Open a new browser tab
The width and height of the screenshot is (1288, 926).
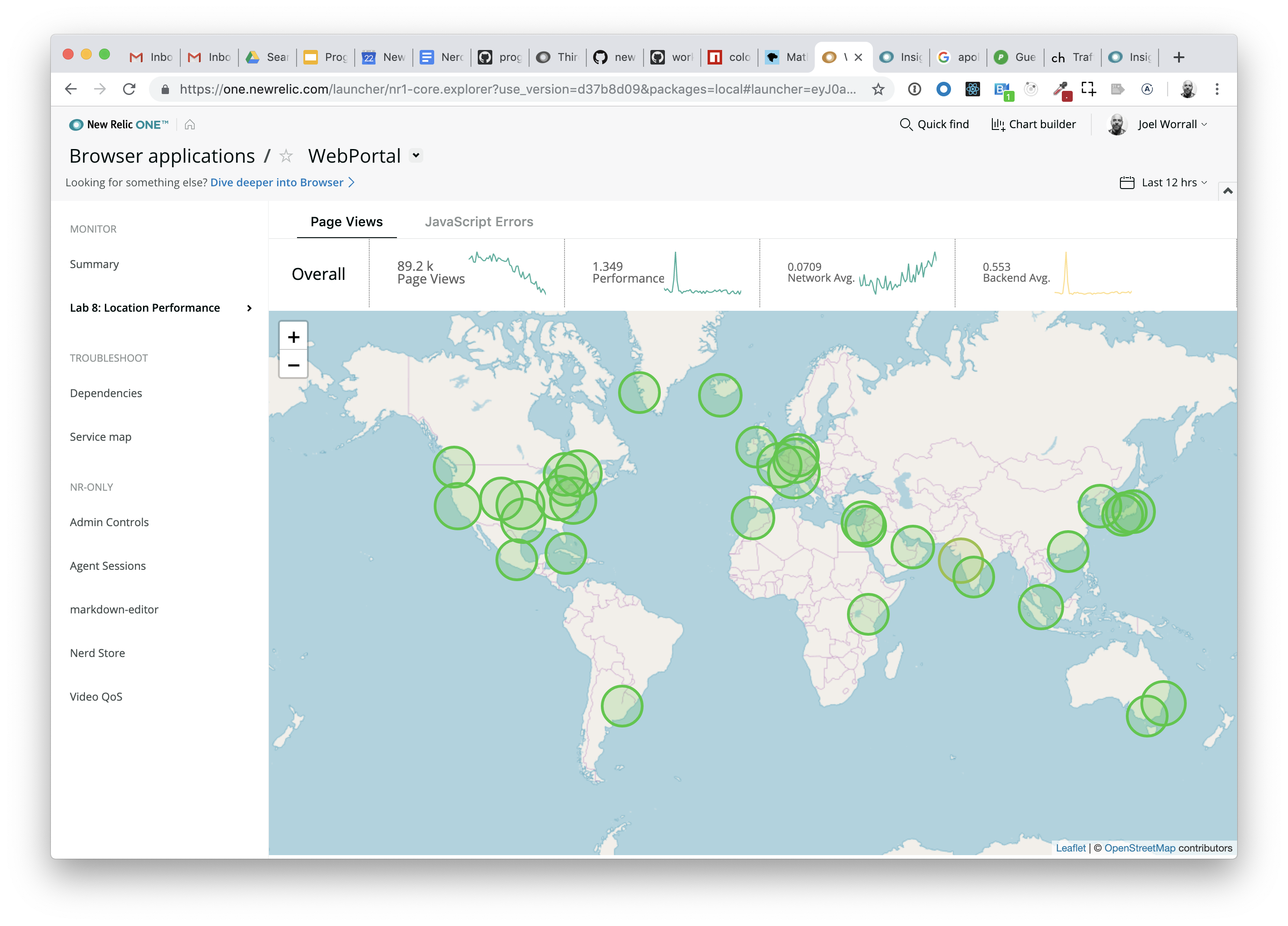click(1179, 57)
